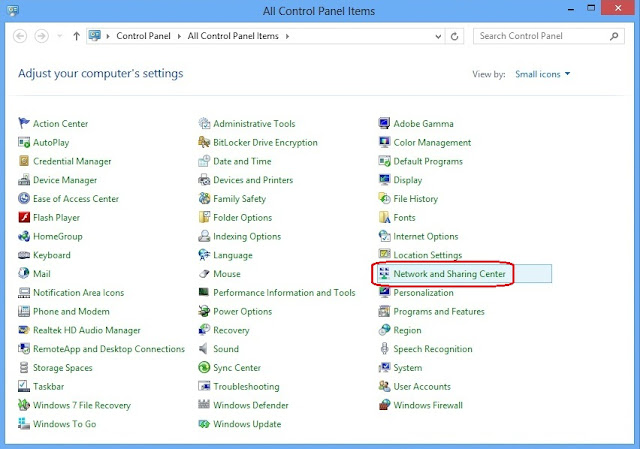Open Windows Defender link
The height and width of the screenshot is (449, 640).
251,405
